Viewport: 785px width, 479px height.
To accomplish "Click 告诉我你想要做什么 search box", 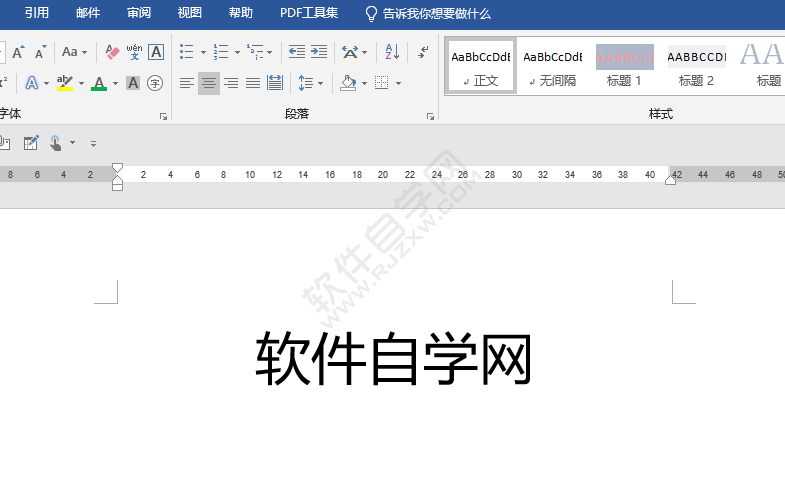I will coord(428,14).
